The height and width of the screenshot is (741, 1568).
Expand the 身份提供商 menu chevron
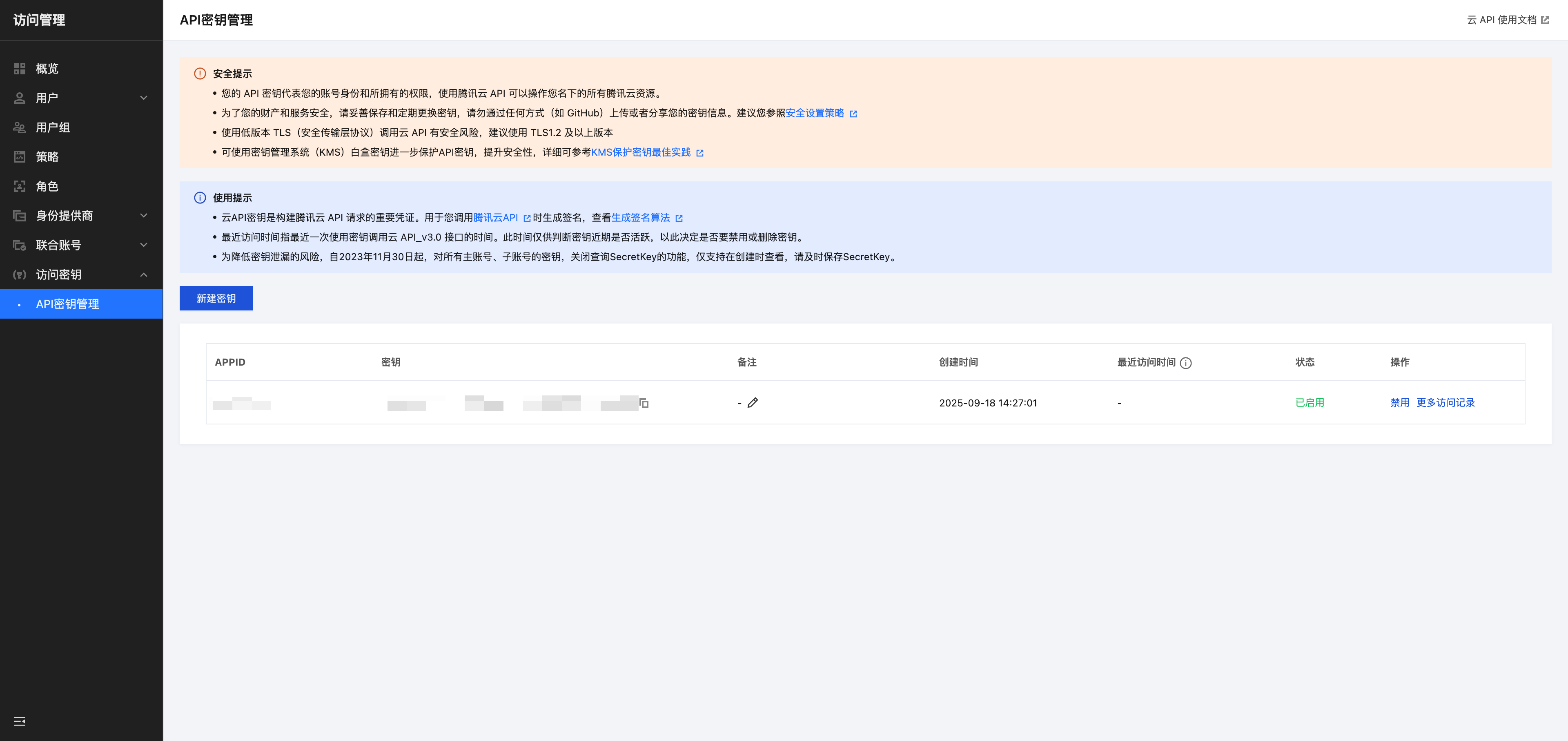tap(144, 216)
